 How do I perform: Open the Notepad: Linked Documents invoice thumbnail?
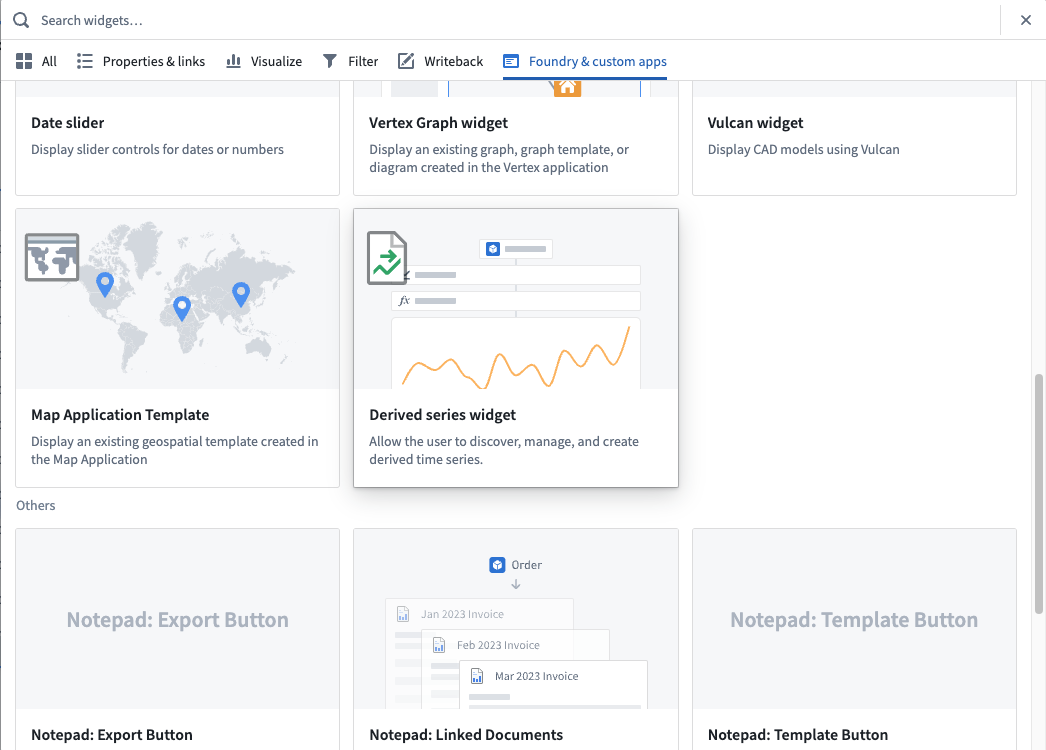[x=516, y=619]
